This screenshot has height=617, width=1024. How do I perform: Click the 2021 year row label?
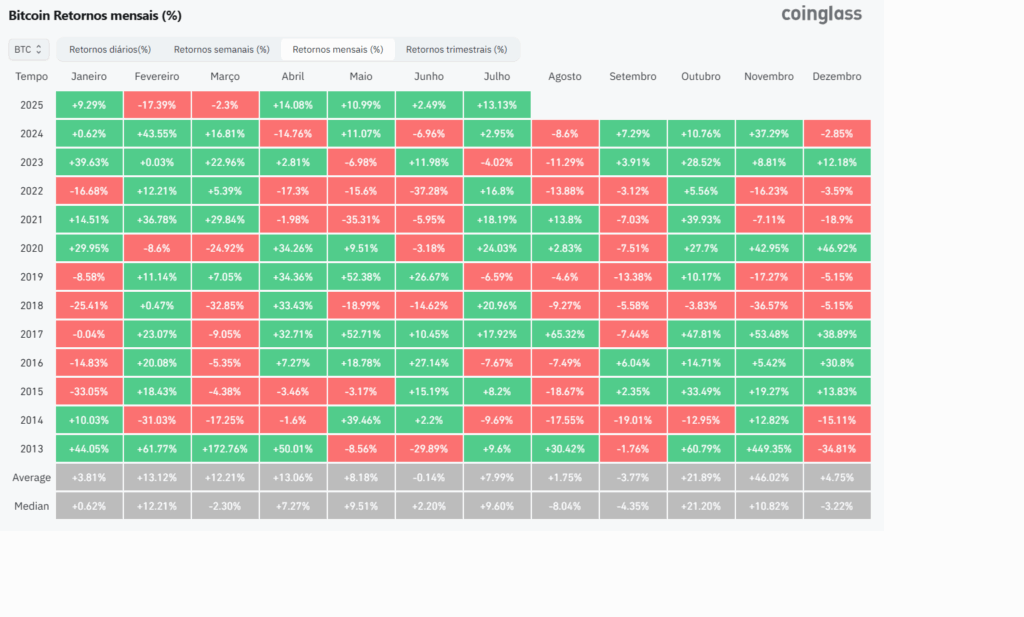[x=31, y=220]
